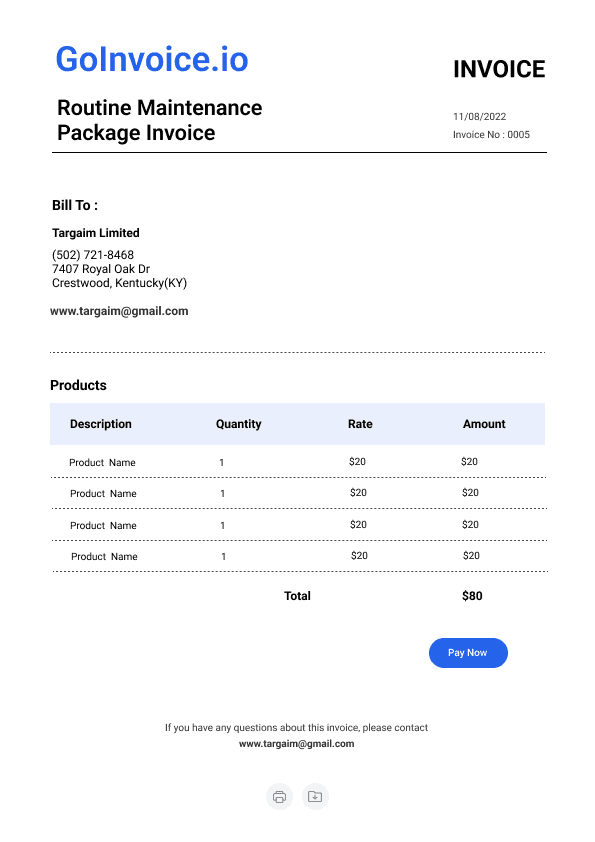
Task: Click the Bill To email address
Action: (x=119, y=311)
